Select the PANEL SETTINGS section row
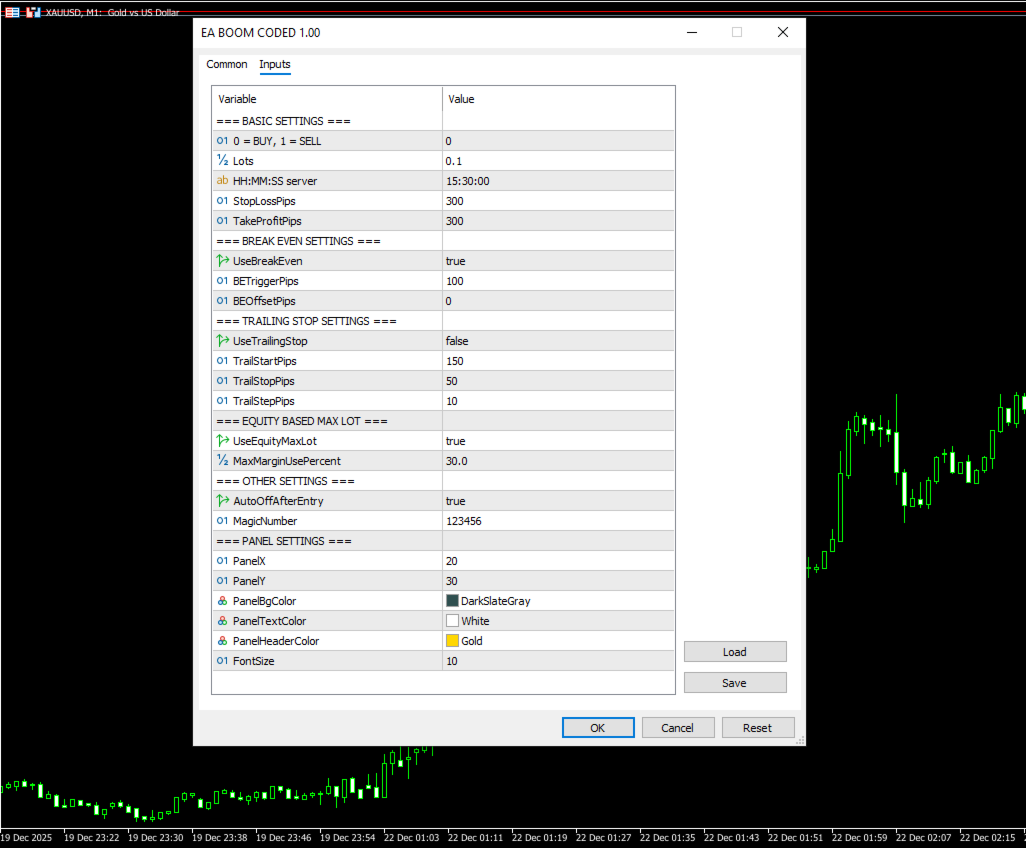This screenshot has height=848, width=1026. [x=443, y=540]
